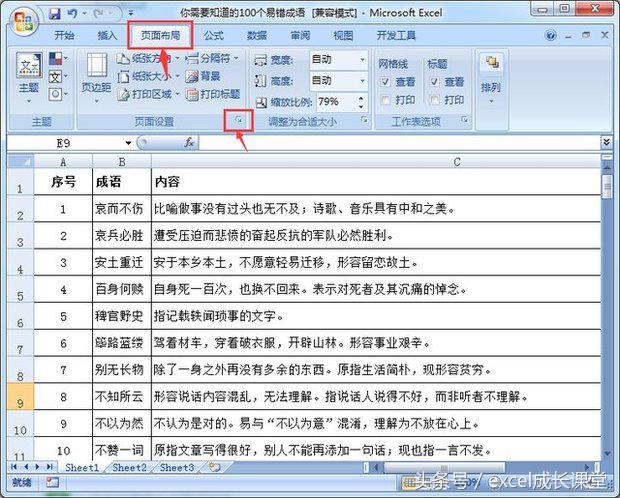620x498 pixels.
Task: Launch Scale to Fit dialog
Action: pyautogui.click(x=365, y=119)
